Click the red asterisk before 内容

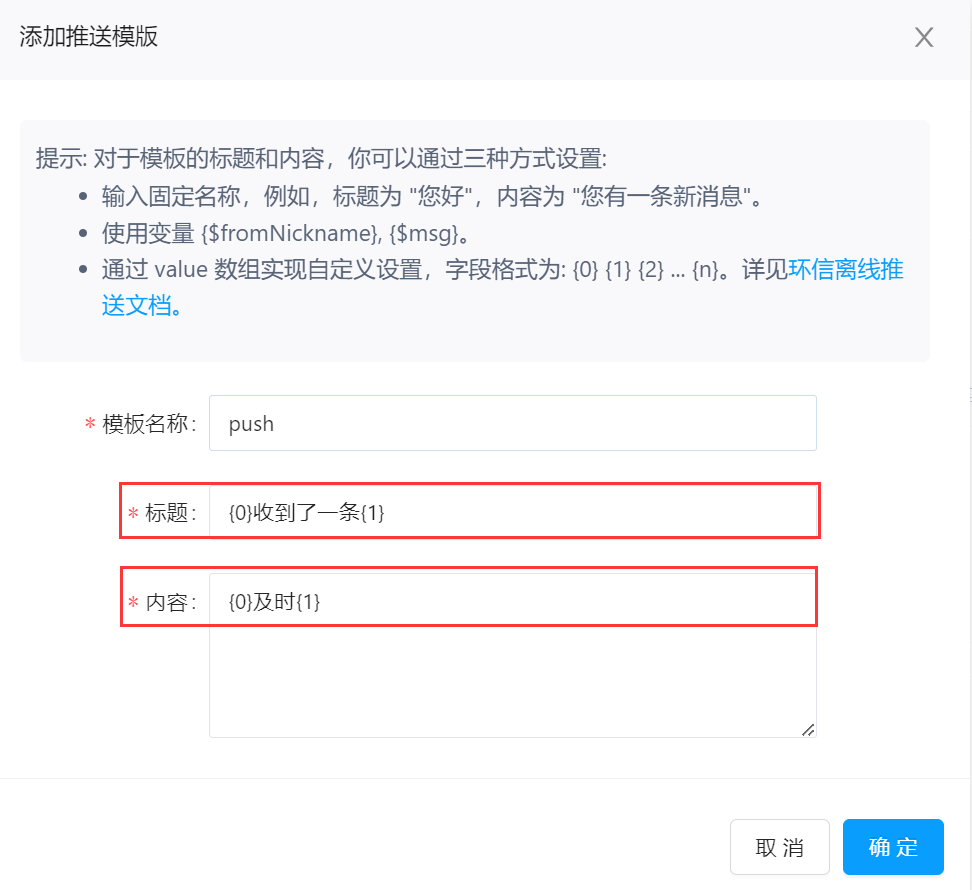click(133, 603)
